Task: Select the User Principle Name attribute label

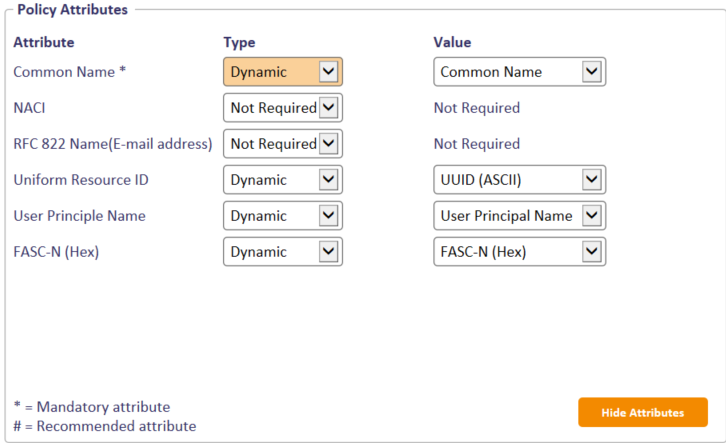Action: coord(79,216)
